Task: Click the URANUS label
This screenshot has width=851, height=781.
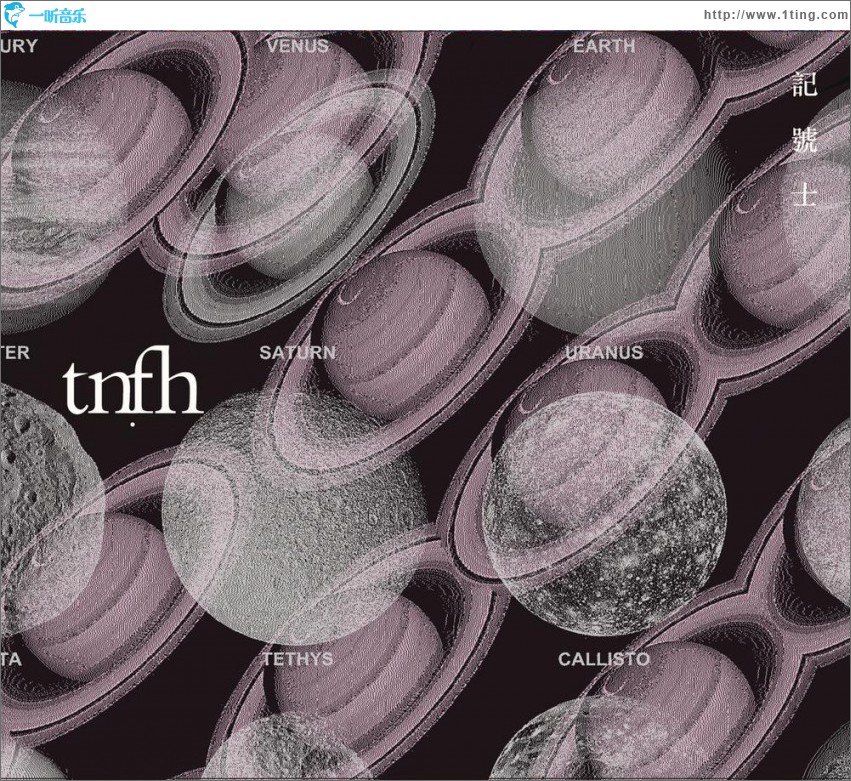Action: click(604, 353)
